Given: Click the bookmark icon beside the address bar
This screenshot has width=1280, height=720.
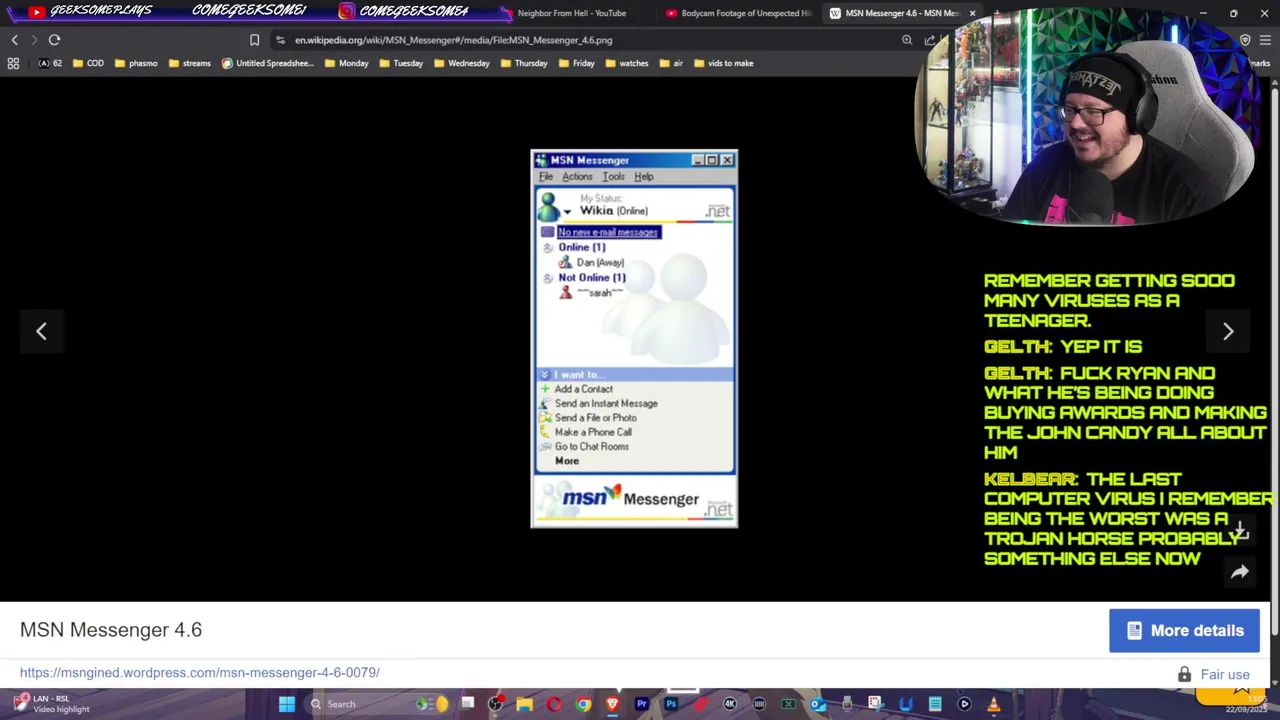Looking at the screenshot, I should tap(254, 40).
